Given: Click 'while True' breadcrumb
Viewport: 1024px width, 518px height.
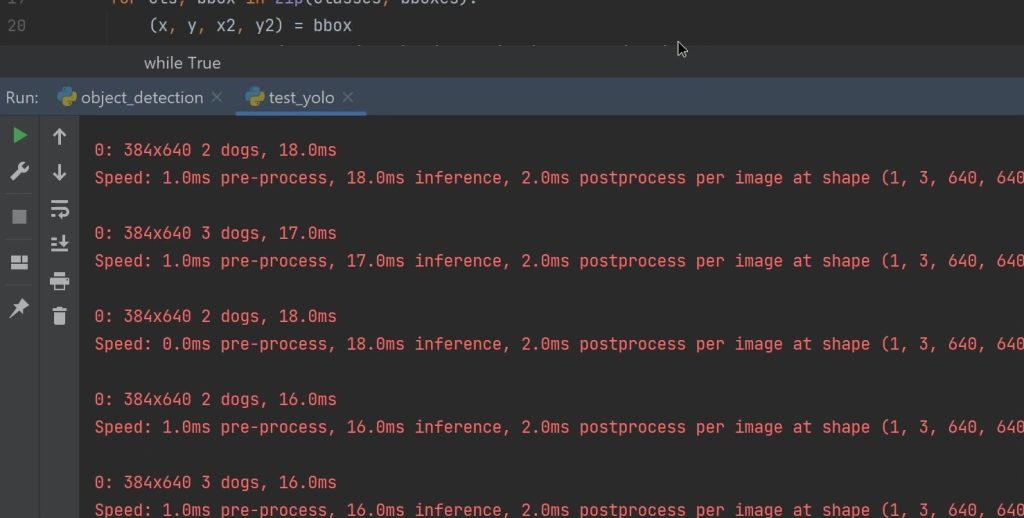Looking at the screenshot, I should (x=182, y=63).
